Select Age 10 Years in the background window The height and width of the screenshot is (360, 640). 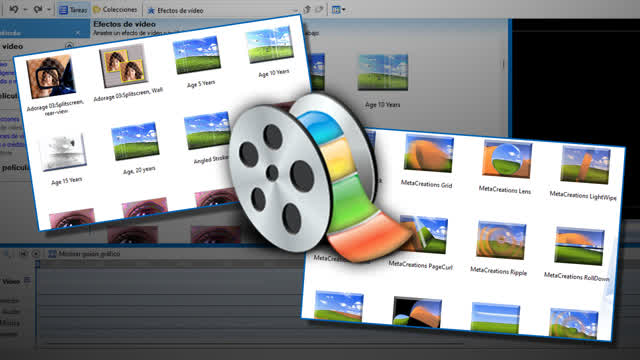[383, 72]
